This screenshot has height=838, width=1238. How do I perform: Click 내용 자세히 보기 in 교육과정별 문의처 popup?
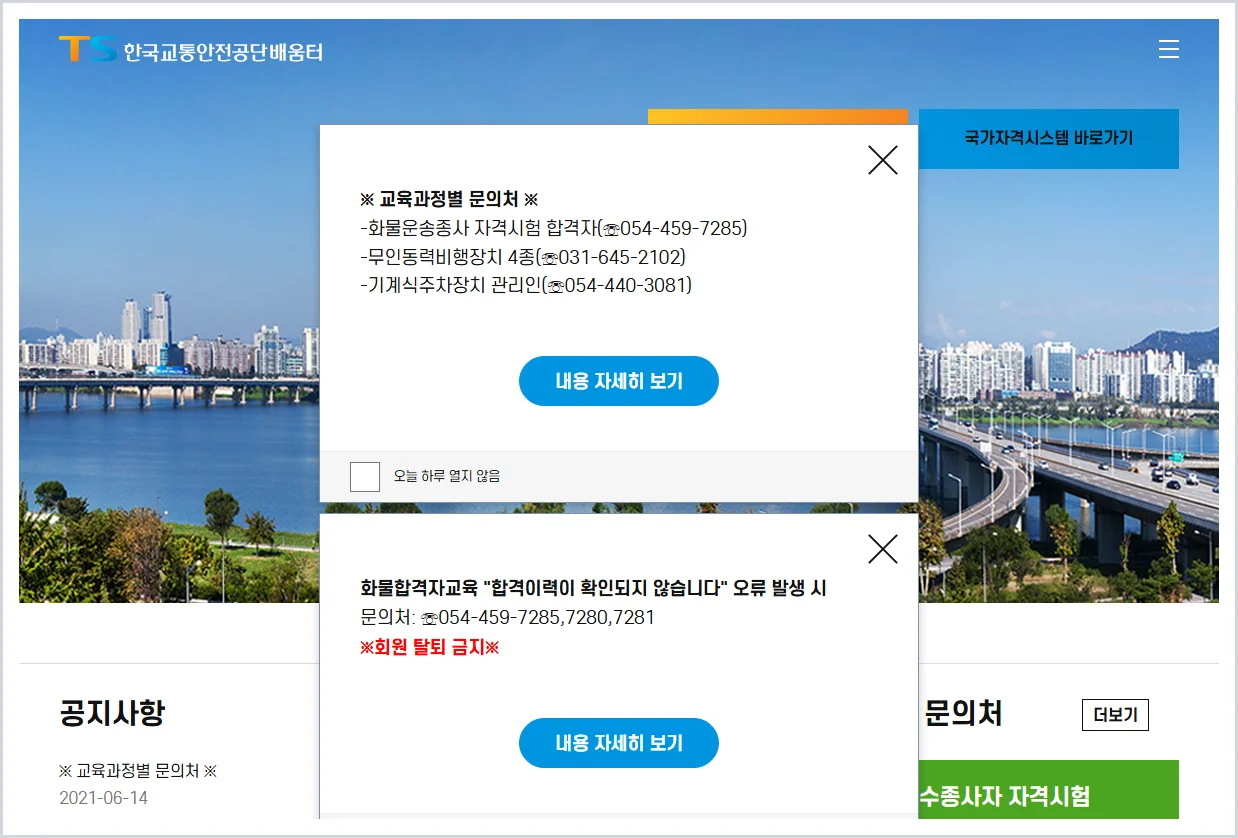tap(619, 381)
